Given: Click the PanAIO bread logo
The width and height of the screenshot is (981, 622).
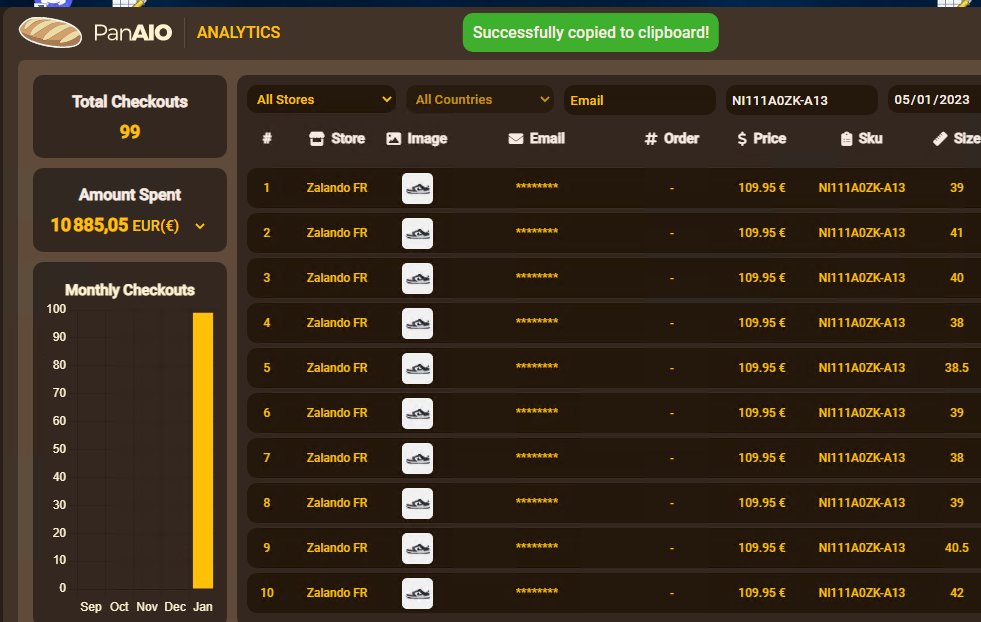Looking at the screenshot, I should pyautogui.click(x=50, y=33).
